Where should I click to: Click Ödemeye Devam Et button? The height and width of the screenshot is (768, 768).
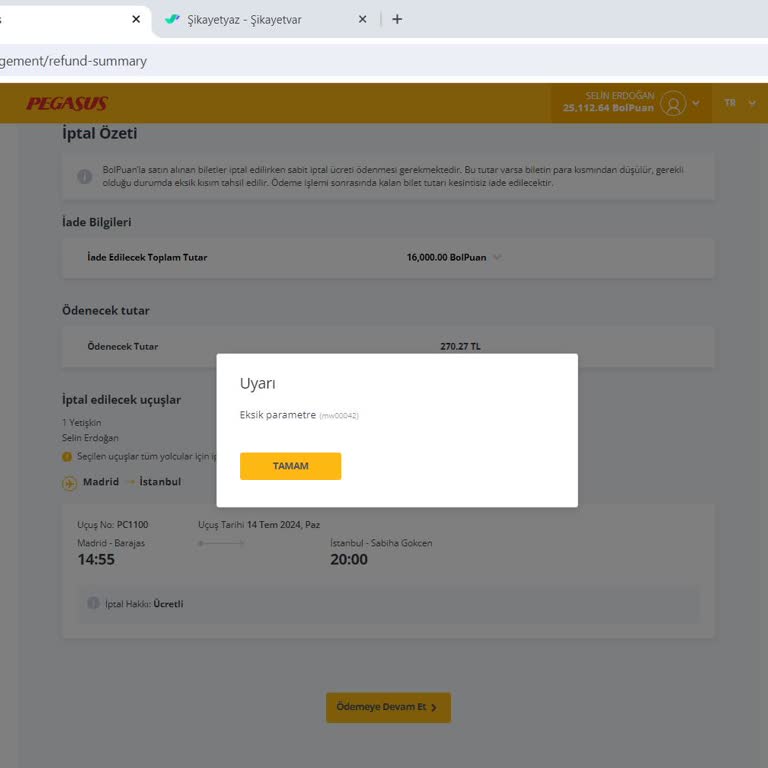pyautogui.click(x=388, y=707)
